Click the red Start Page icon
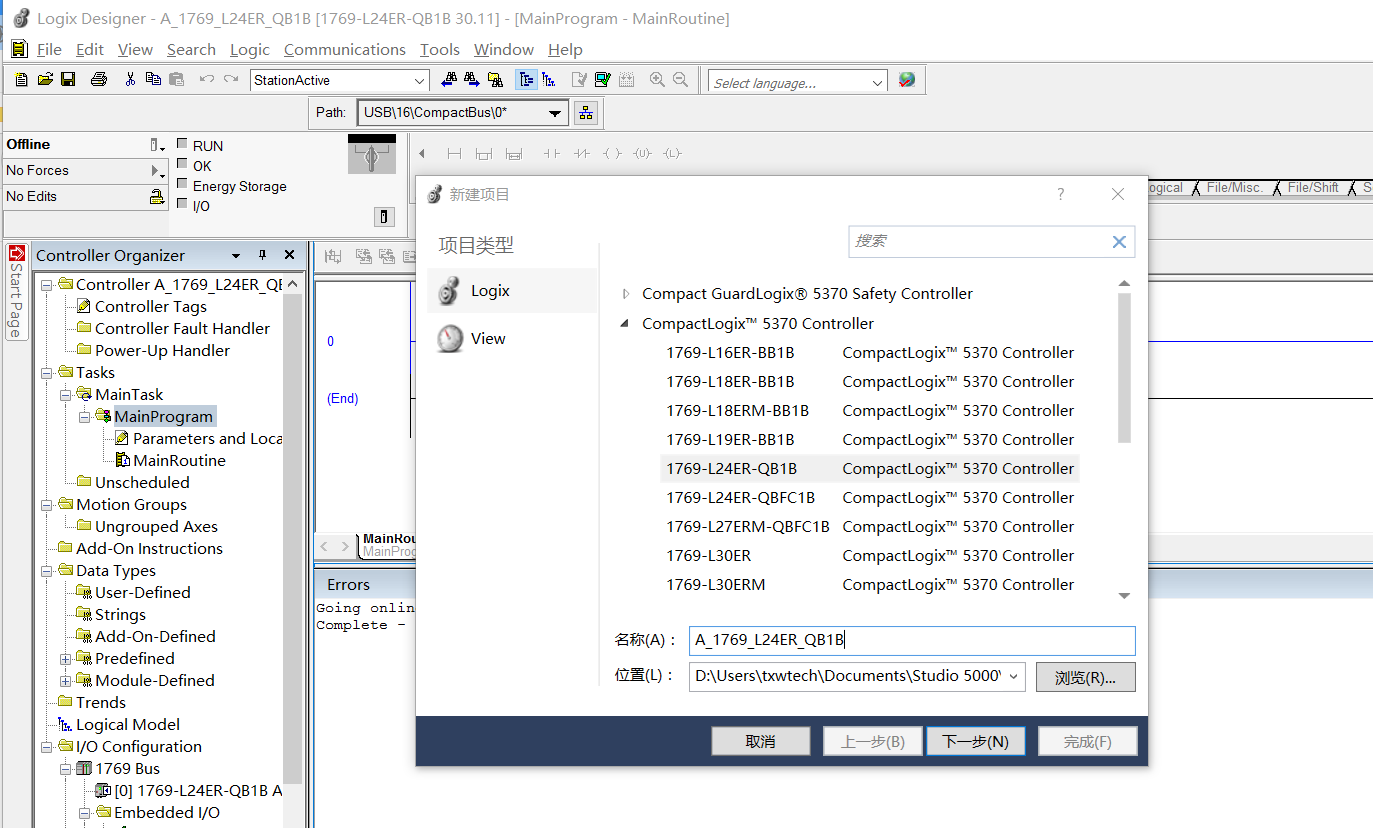This screenshot has width=1373, height=828. click(16, 253)
